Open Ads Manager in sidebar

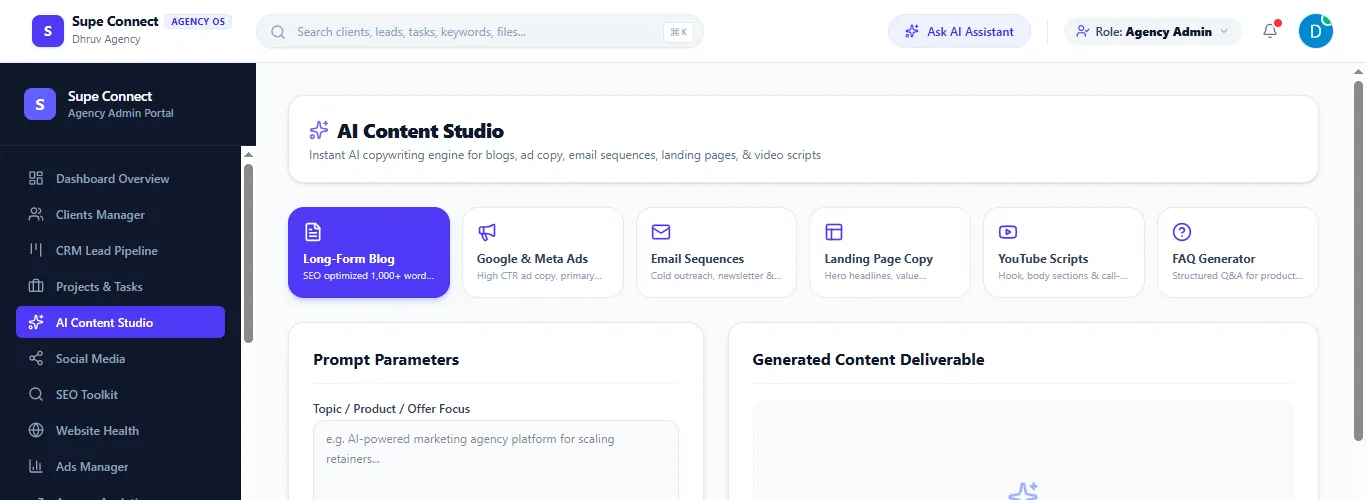[120, 467]
